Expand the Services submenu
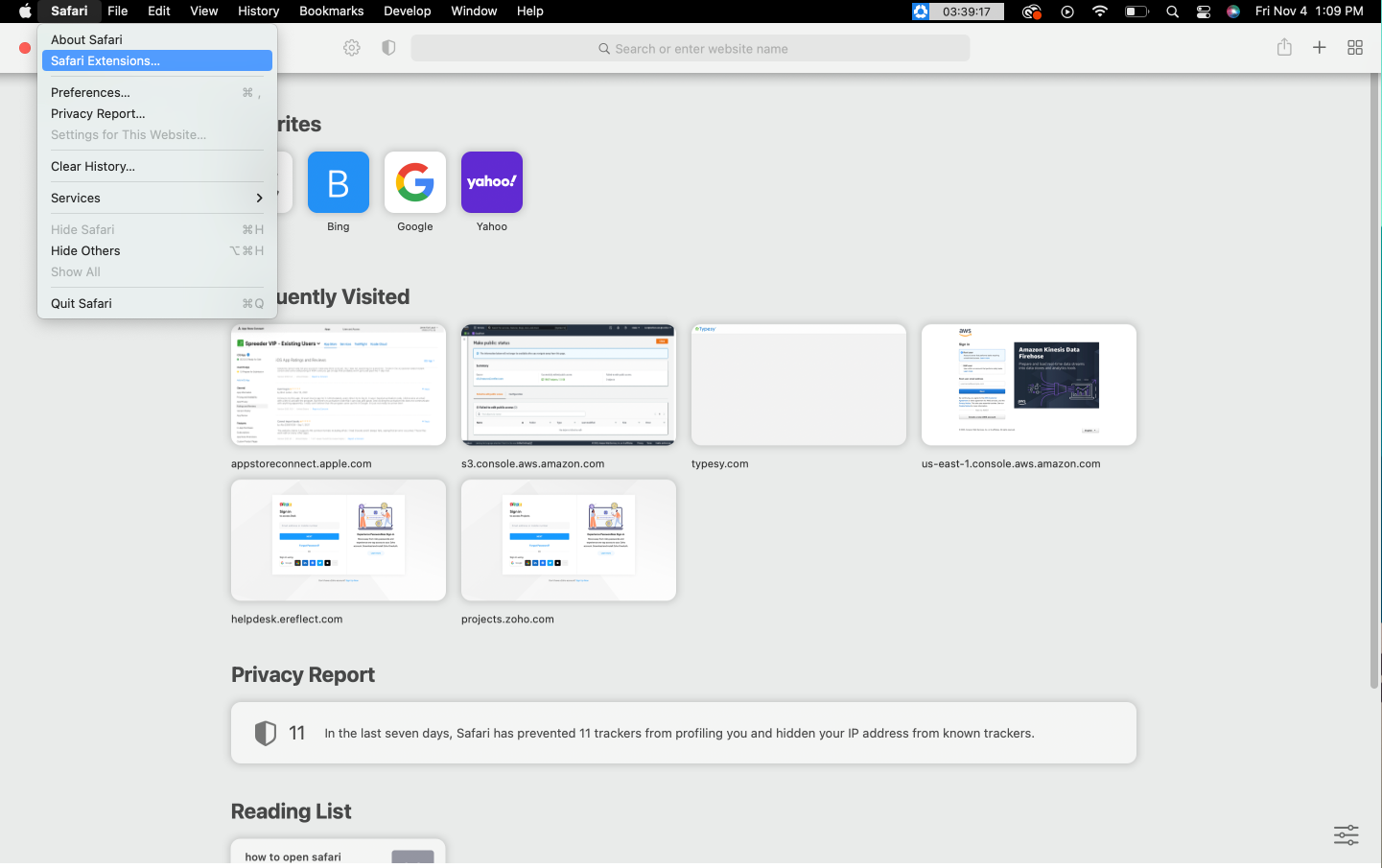The width and height of the screenshot is (1382, 868). click(x=156, y=198)
